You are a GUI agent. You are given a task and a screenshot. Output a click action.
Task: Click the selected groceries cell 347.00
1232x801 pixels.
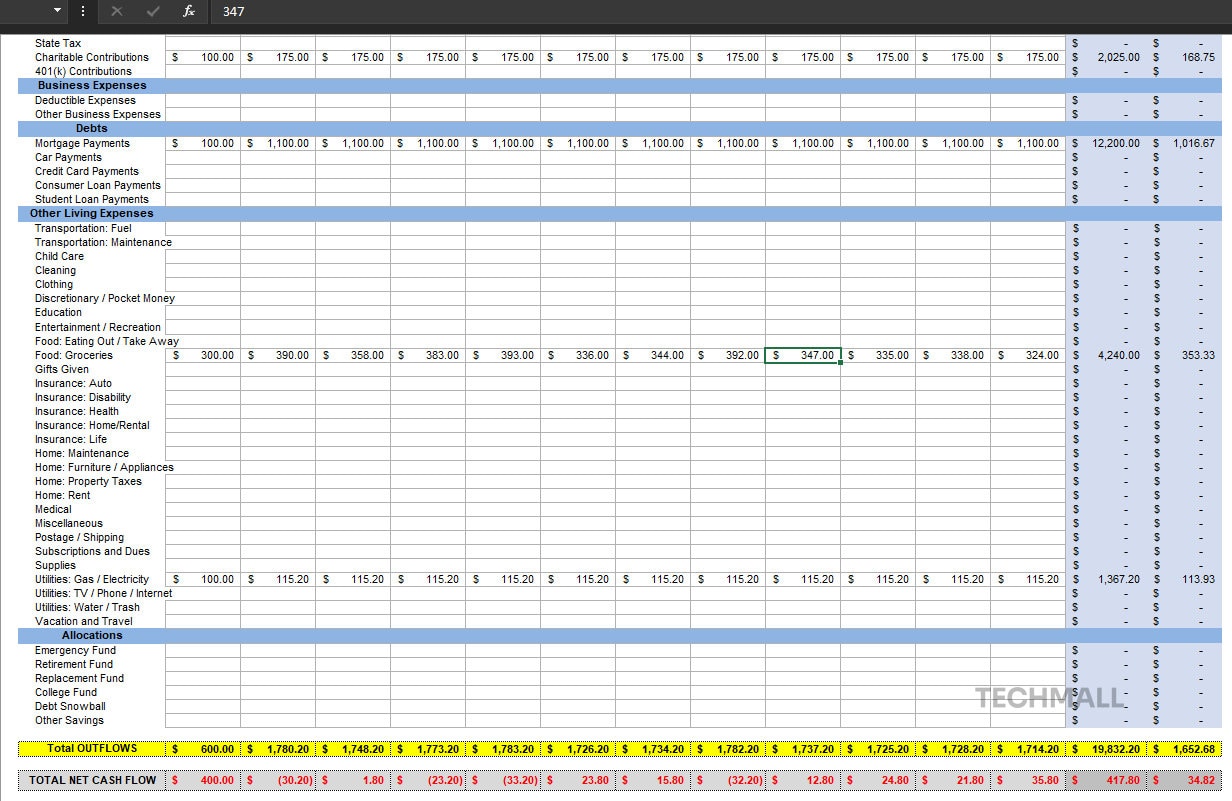pyautogui.click(x=803, y=355)
